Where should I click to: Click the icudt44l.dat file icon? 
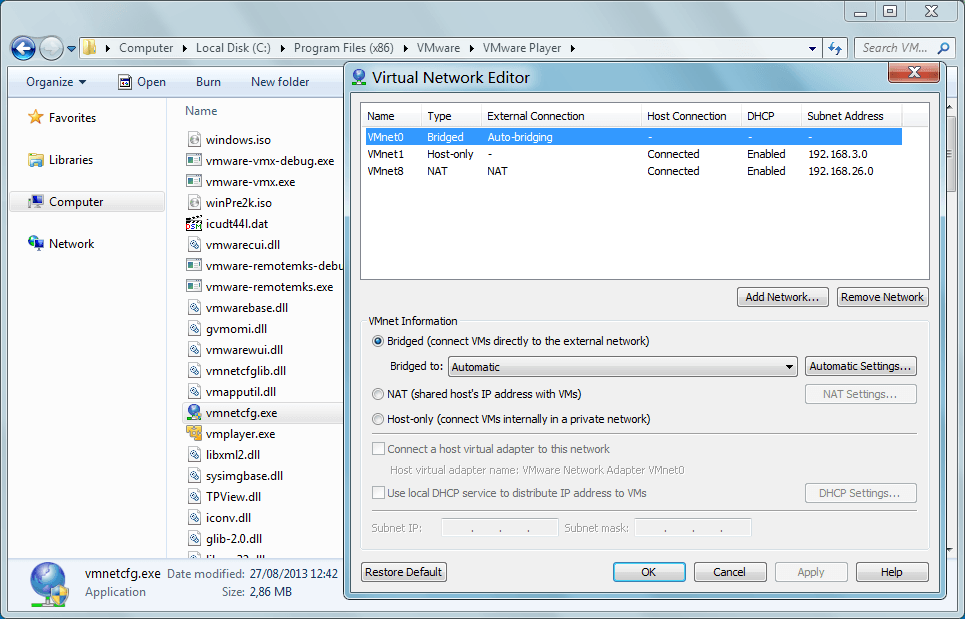194,224
